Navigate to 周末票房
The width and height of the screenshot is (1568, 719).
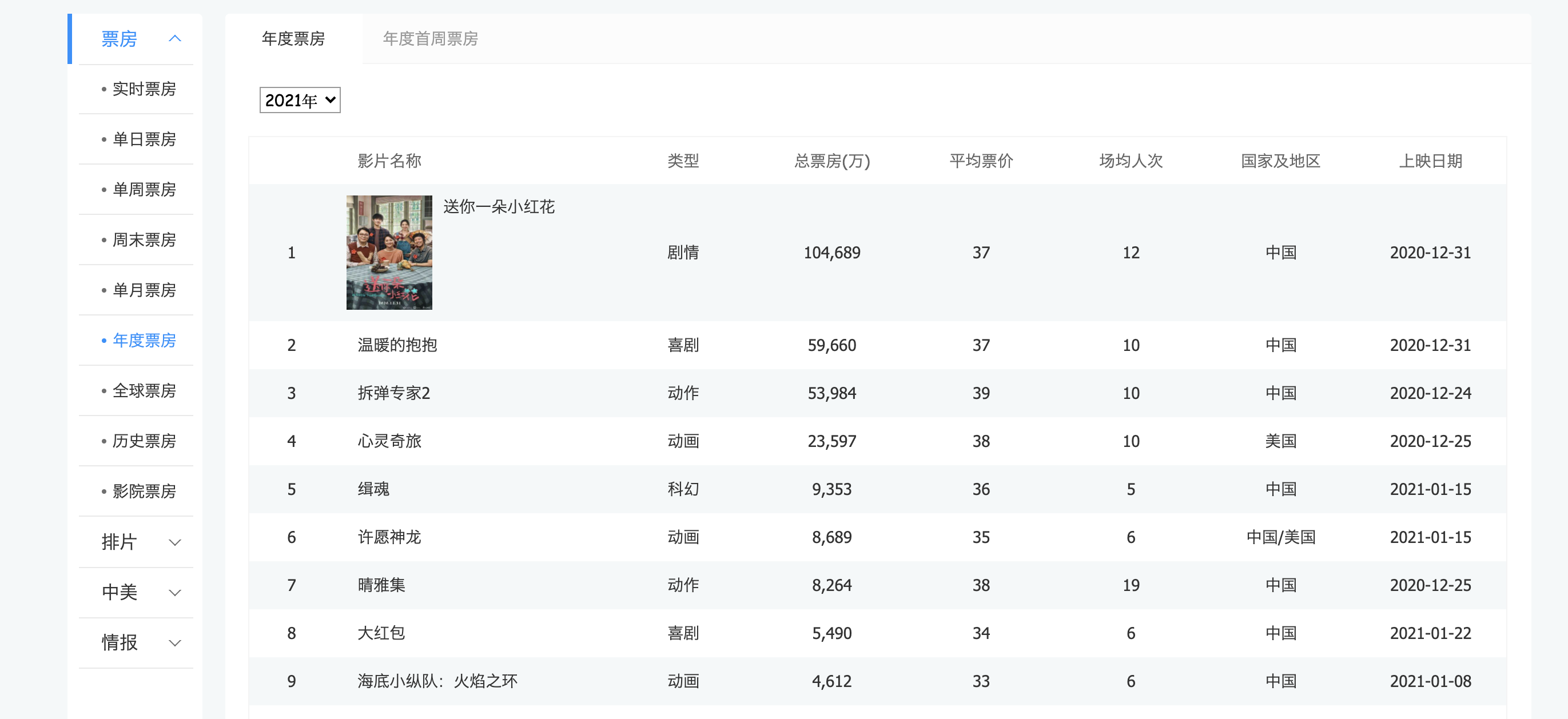[x=144, y=240]
